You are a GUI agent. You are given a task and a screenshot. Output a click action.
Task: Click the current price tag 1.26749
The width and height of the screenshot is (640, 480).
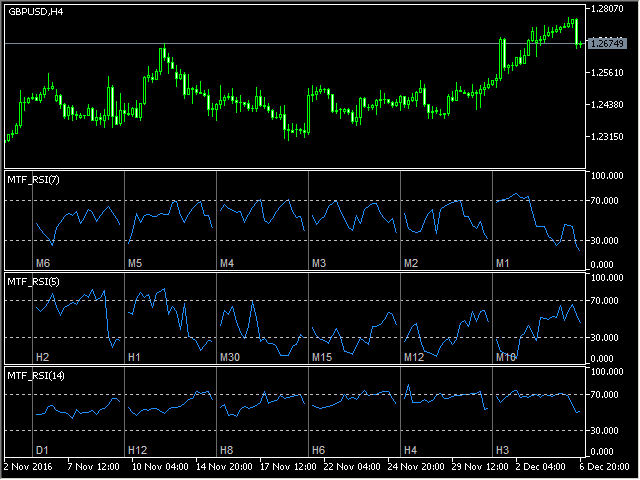coord(607,44)
